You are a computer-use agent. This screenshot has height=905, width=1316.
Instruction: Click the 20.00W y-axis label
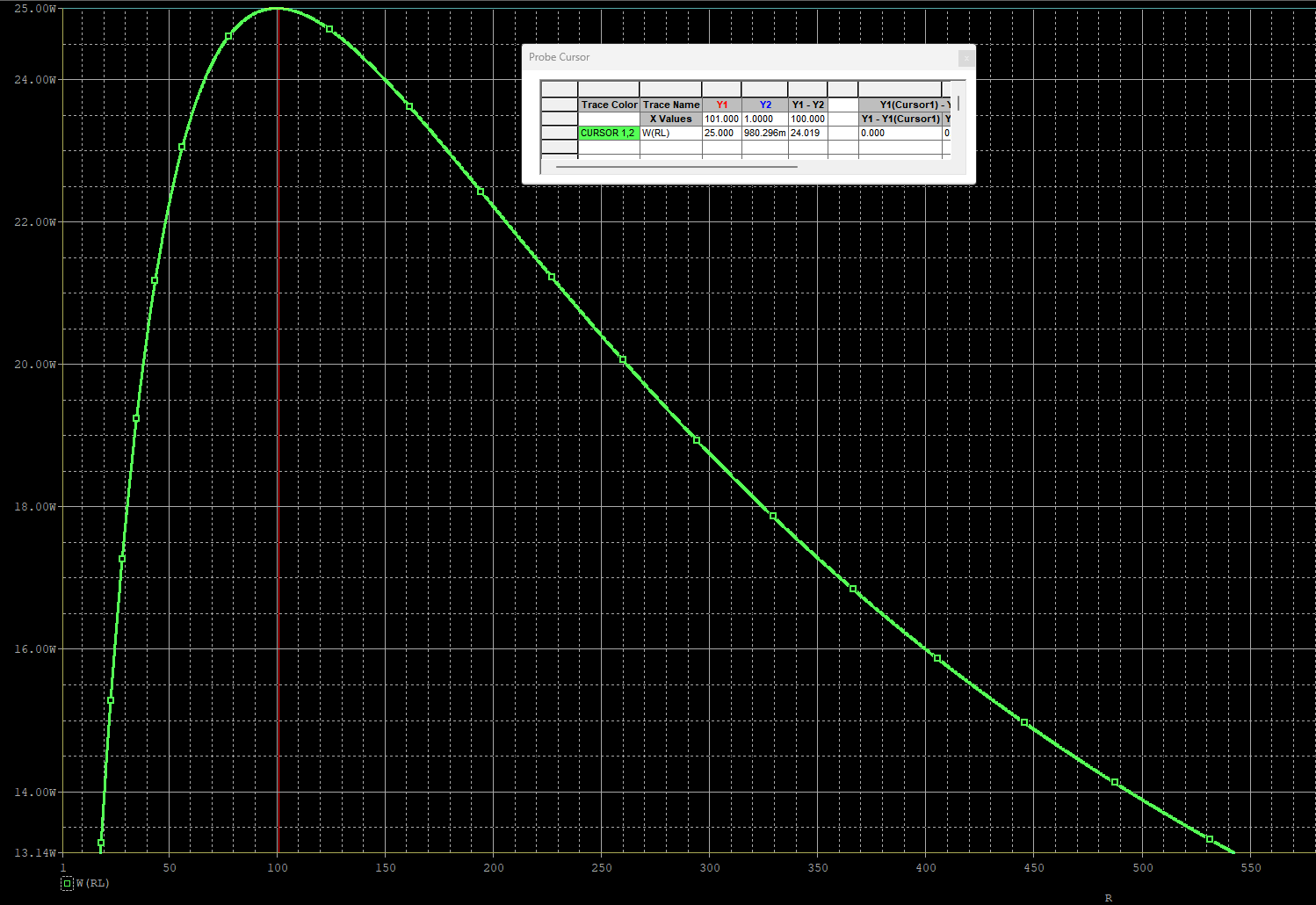(x=35, y=365)
